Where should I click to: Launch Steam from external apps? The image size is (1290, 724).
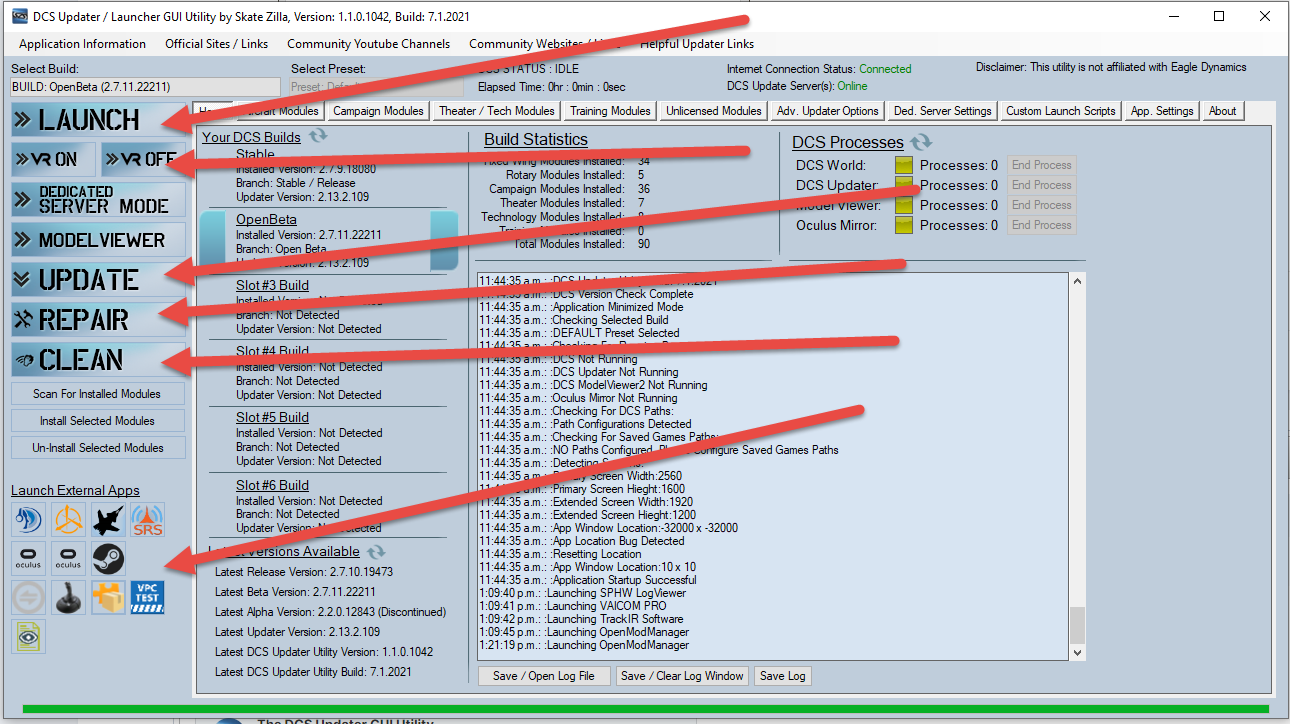coord(107,558)
